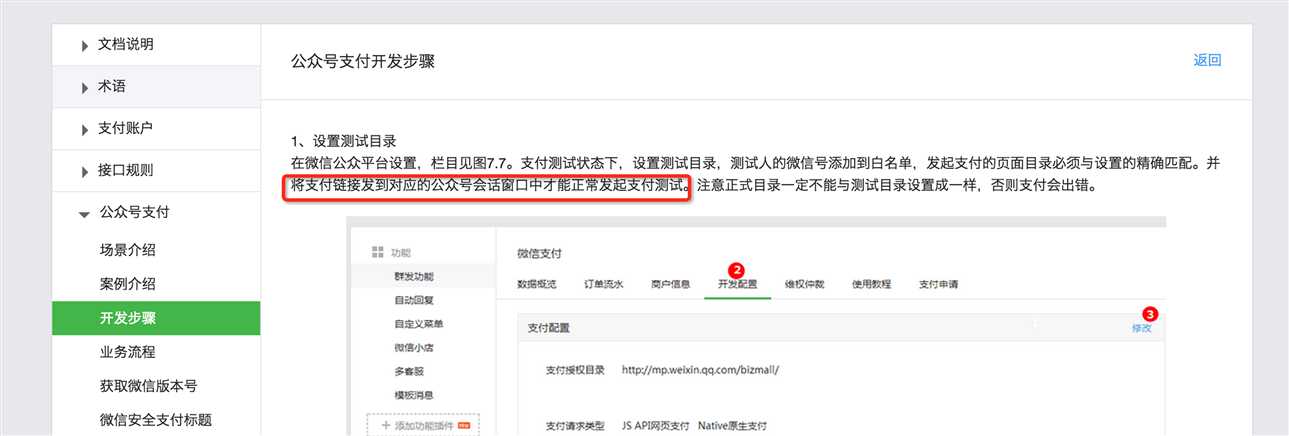Click the 功能 grid icon in embedded screenshot
1289x436 pixels.
[377, 252]
